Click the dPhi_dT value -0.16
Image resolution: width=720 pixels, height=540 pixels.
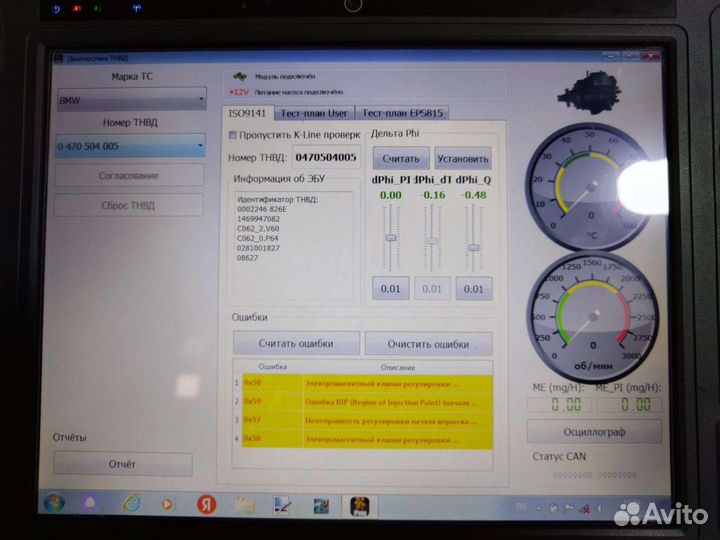click(432, 195)
